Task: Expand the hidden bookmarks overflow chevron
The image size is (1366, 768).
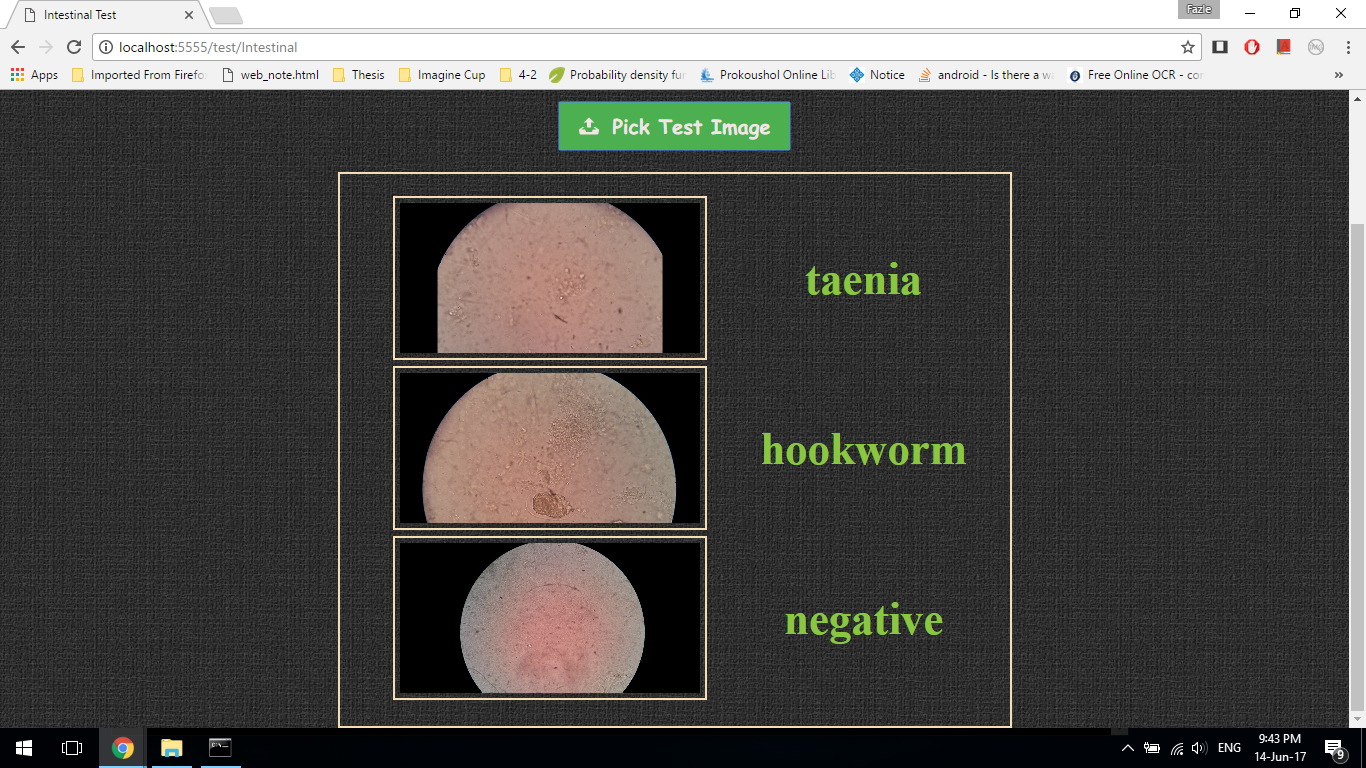Action: 1339,75
